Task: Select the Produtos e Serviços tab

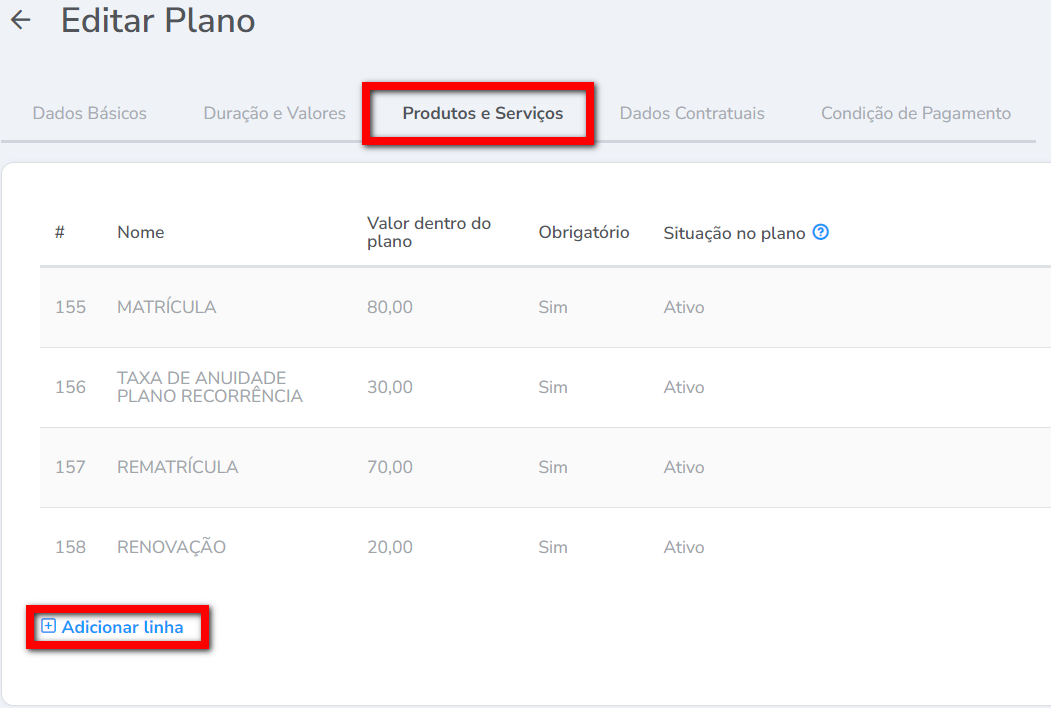Action: 483,113
